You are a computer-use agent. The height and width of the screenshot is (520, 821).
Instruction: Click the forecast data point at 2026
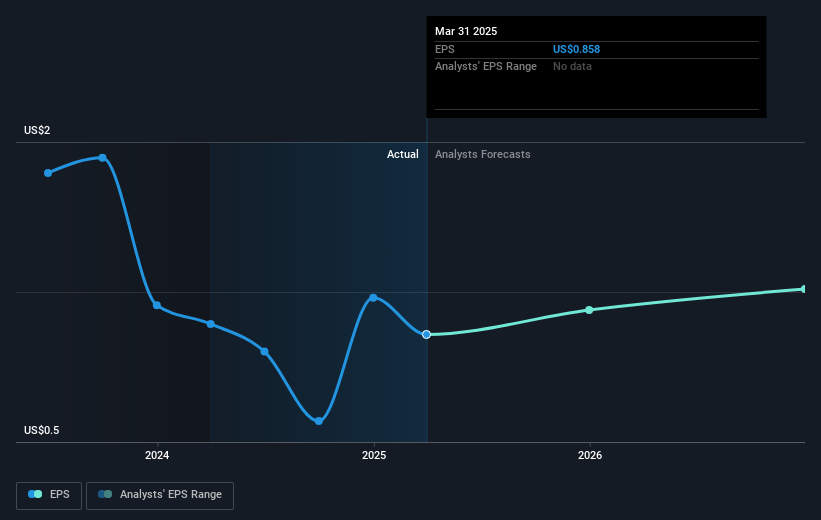click(x=589, y=310)
